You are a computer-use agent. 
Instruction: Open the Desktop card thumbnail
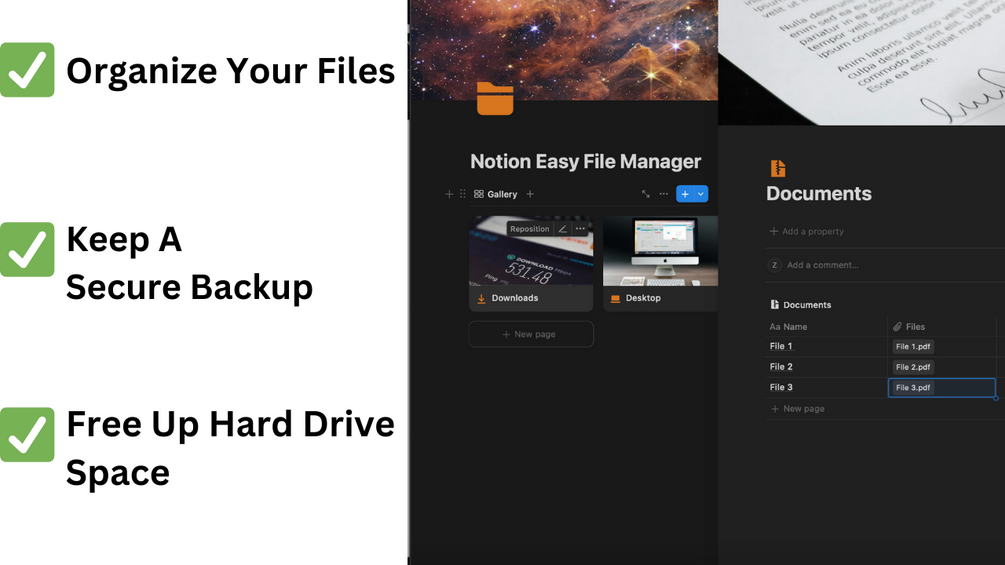[661, 251]
